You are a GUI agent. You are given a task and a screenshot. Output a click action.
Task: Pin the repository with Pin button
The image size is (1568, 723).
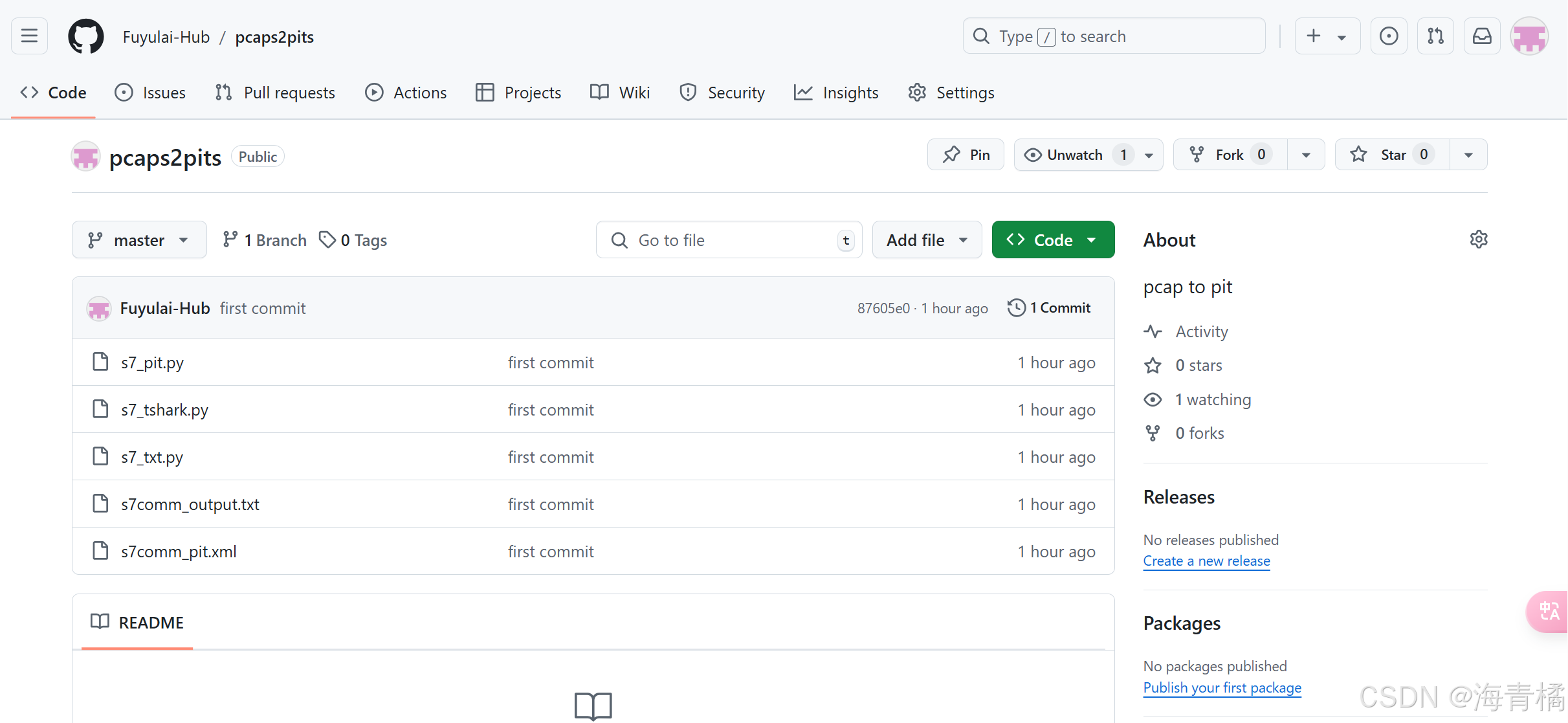click(x=966, y=155)
